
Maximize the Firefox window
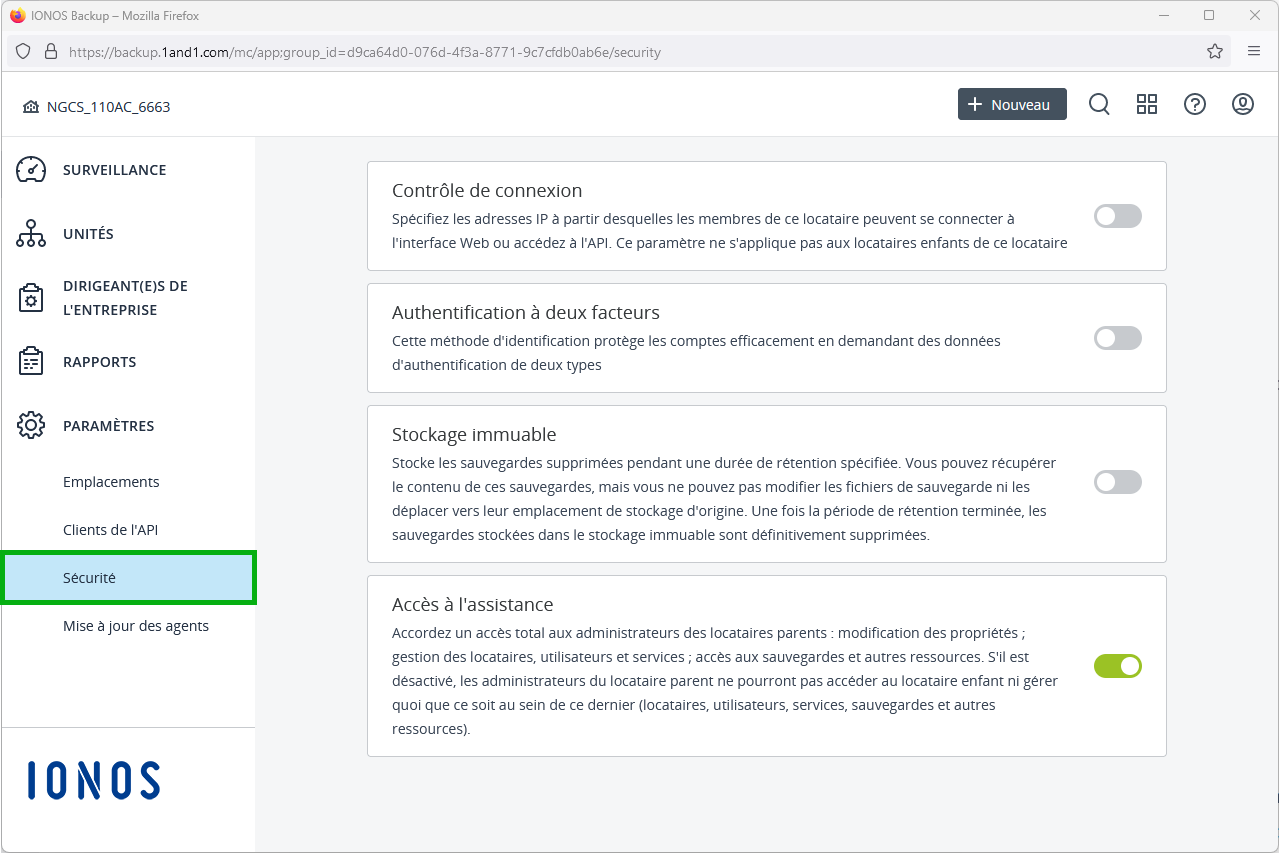[1209, 16]
